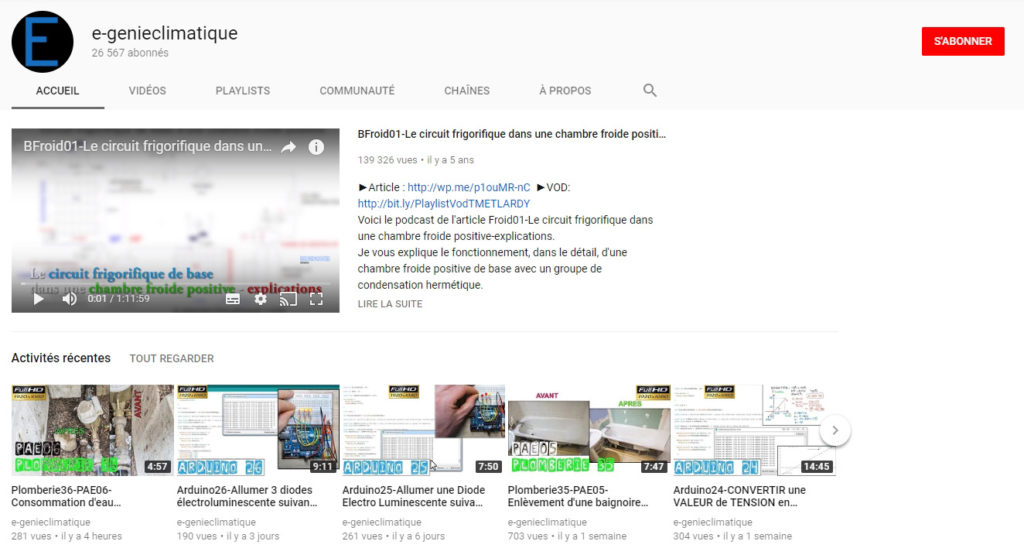Image resolution: width=1024 pixels, height=548 pixels.
Task: Click the 'Activités récentes' section heading
Action: [x=61, y=358]
